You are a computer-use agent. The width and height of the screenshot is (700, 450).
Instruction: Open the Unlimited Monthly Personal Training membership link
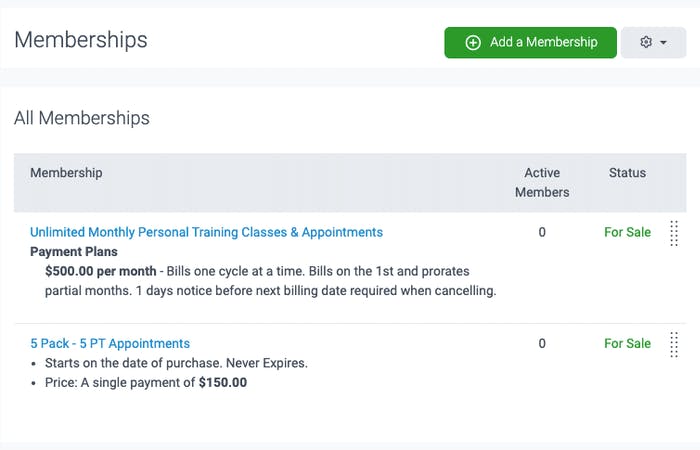[x=206, y=232]
